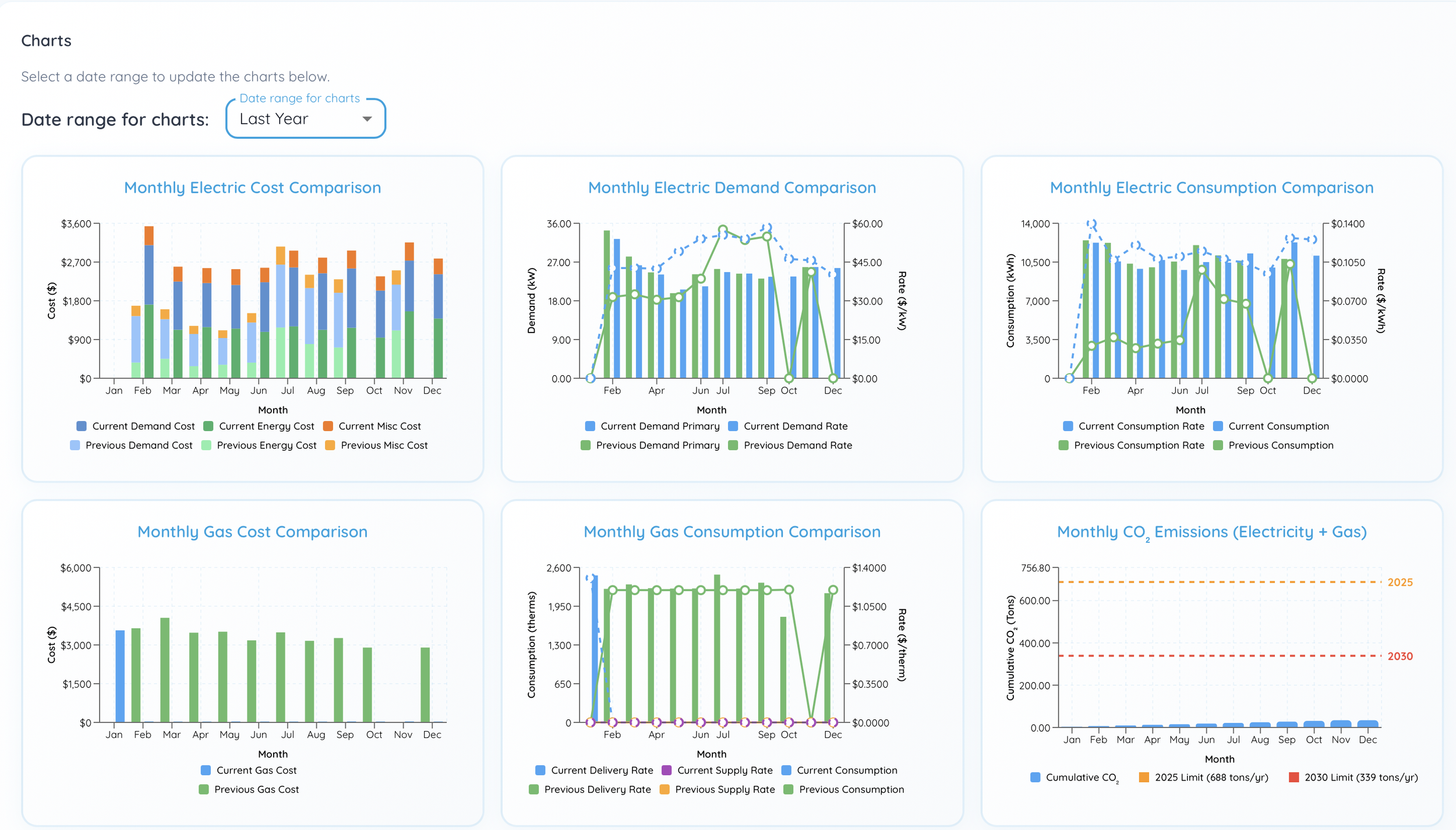The width and height of the screenshot is (1456, 830).
Task: Toggle Current Demand Cost legend swatch
Action: [x=82, y=426]
